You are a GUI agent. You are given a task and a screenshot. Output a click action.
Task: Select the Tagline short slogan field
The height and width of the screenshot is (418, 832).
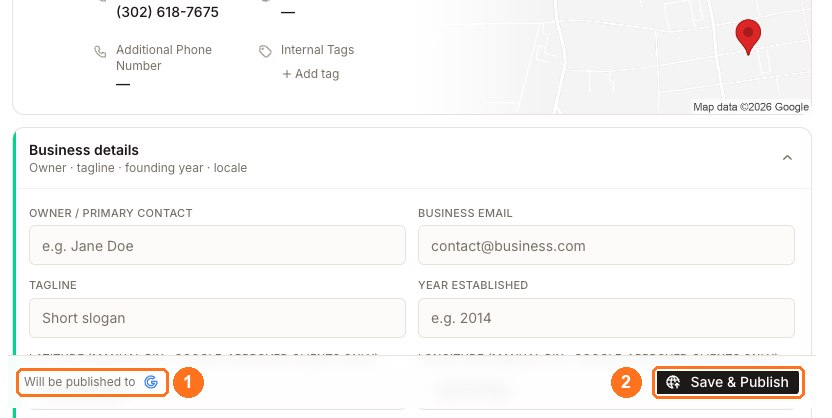pyautogui.click(x=218, y=318)
